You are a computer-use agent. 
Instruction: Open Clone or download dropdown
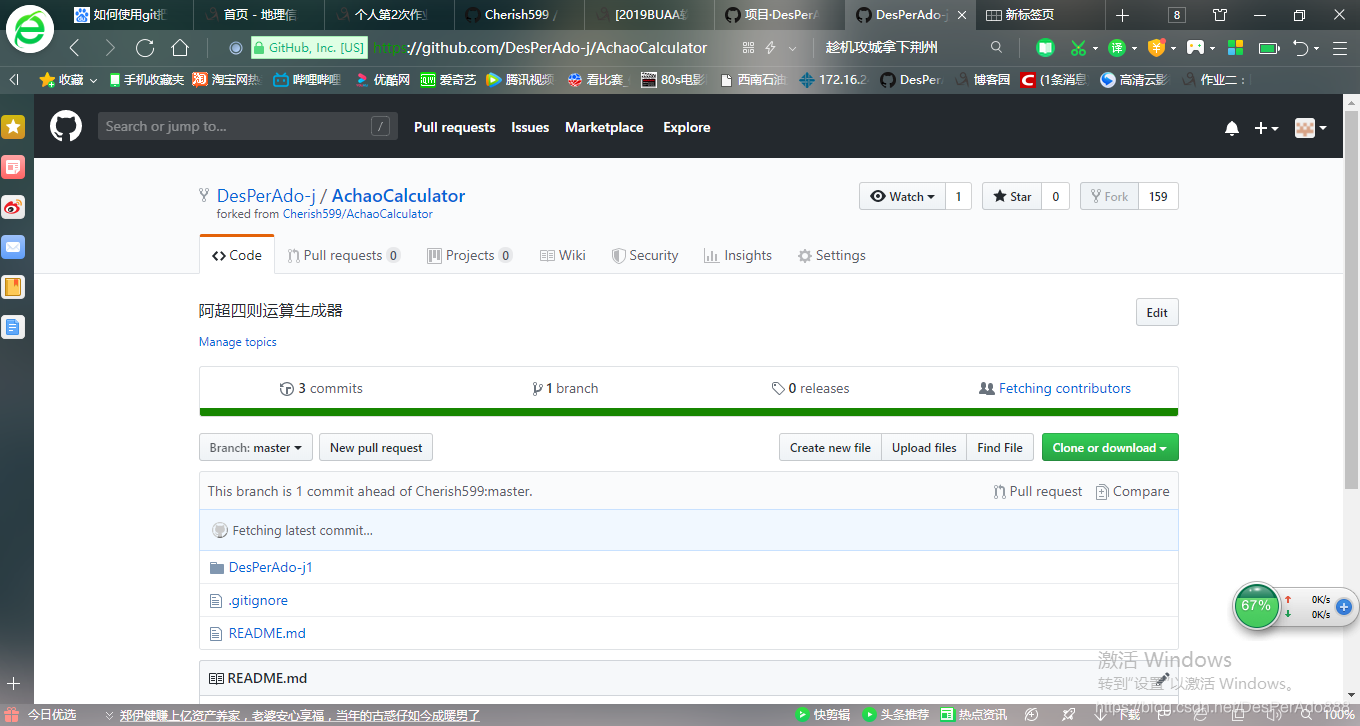point(1110,447)
